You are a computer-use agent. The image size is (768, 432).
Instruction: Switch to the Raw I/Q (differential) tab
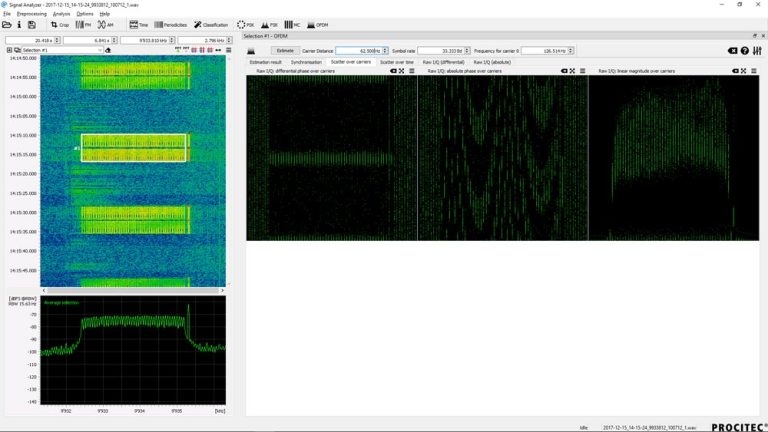coord(443,62)
